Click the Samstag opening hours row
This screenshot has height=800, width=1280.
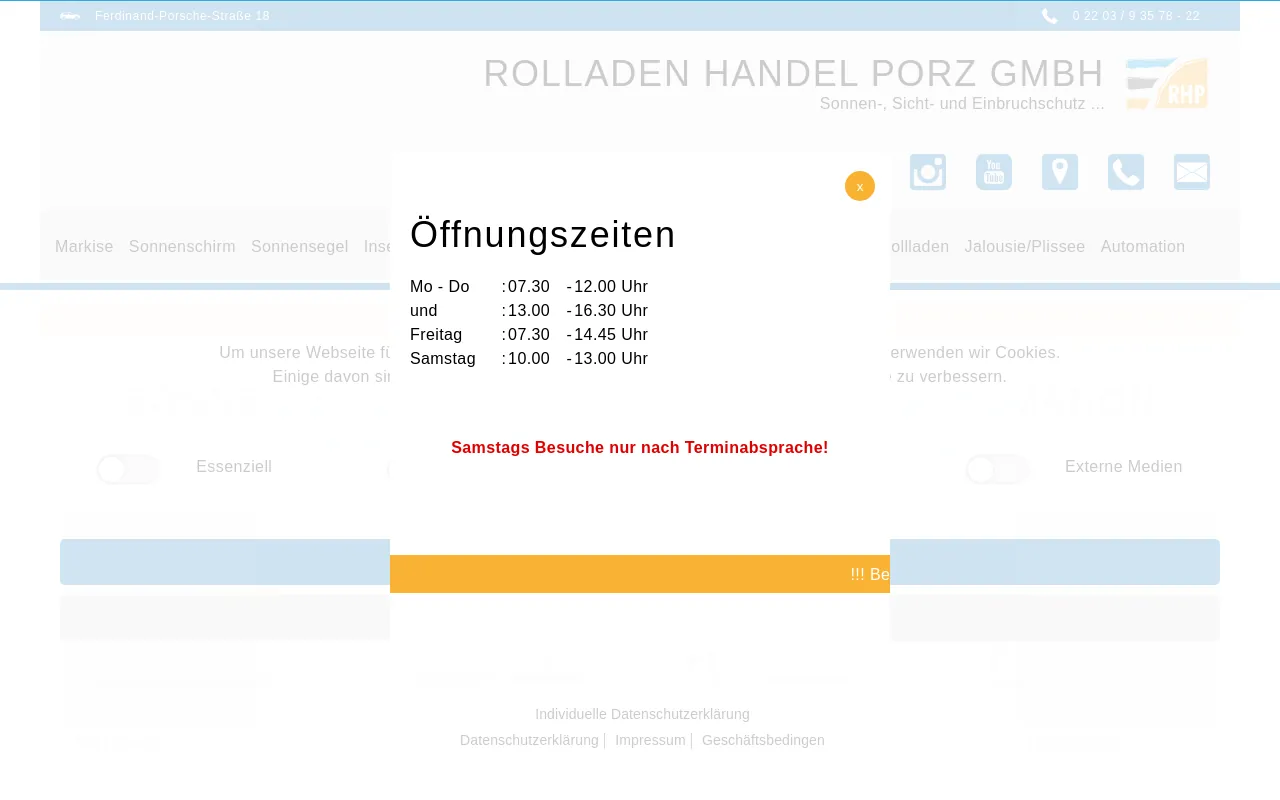[529, 359]
